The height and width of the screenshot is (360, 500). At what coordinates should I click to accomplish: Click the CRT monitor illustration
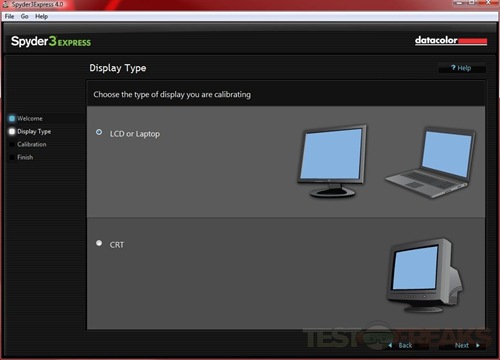(x=425, y=275)
